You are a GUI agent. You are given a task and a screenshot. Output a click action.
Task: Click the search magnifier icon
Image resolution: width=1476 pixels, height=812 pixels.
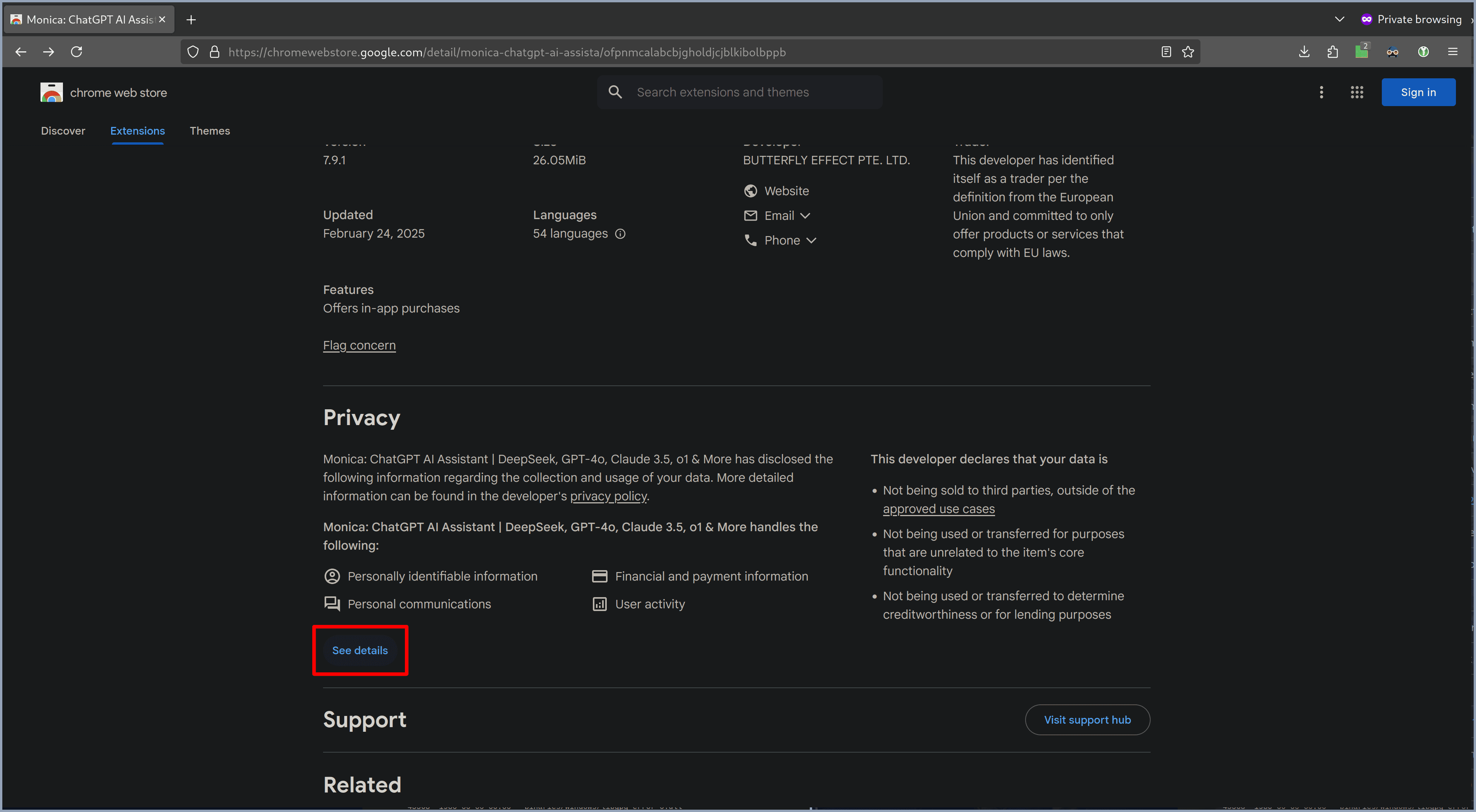615,92
